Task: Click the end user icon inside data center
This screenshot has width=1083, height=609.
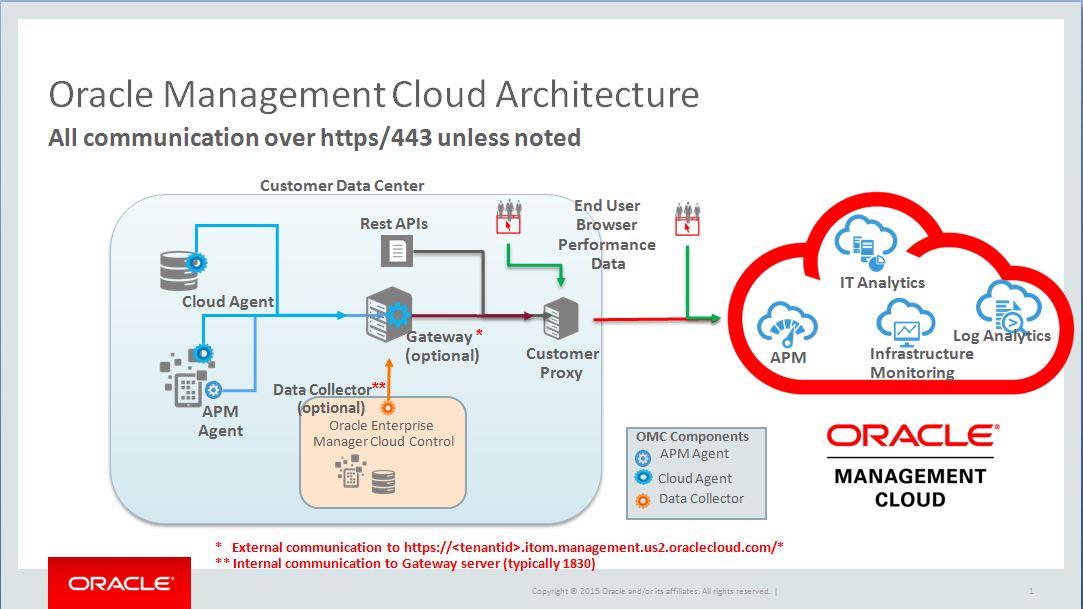Action: [508, 217]
